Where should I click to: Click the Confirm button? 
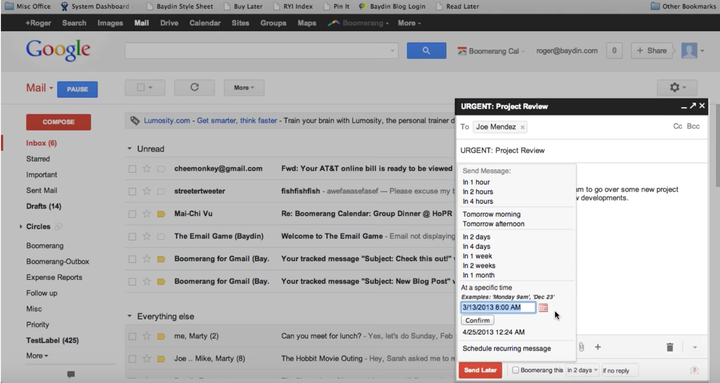478,321
